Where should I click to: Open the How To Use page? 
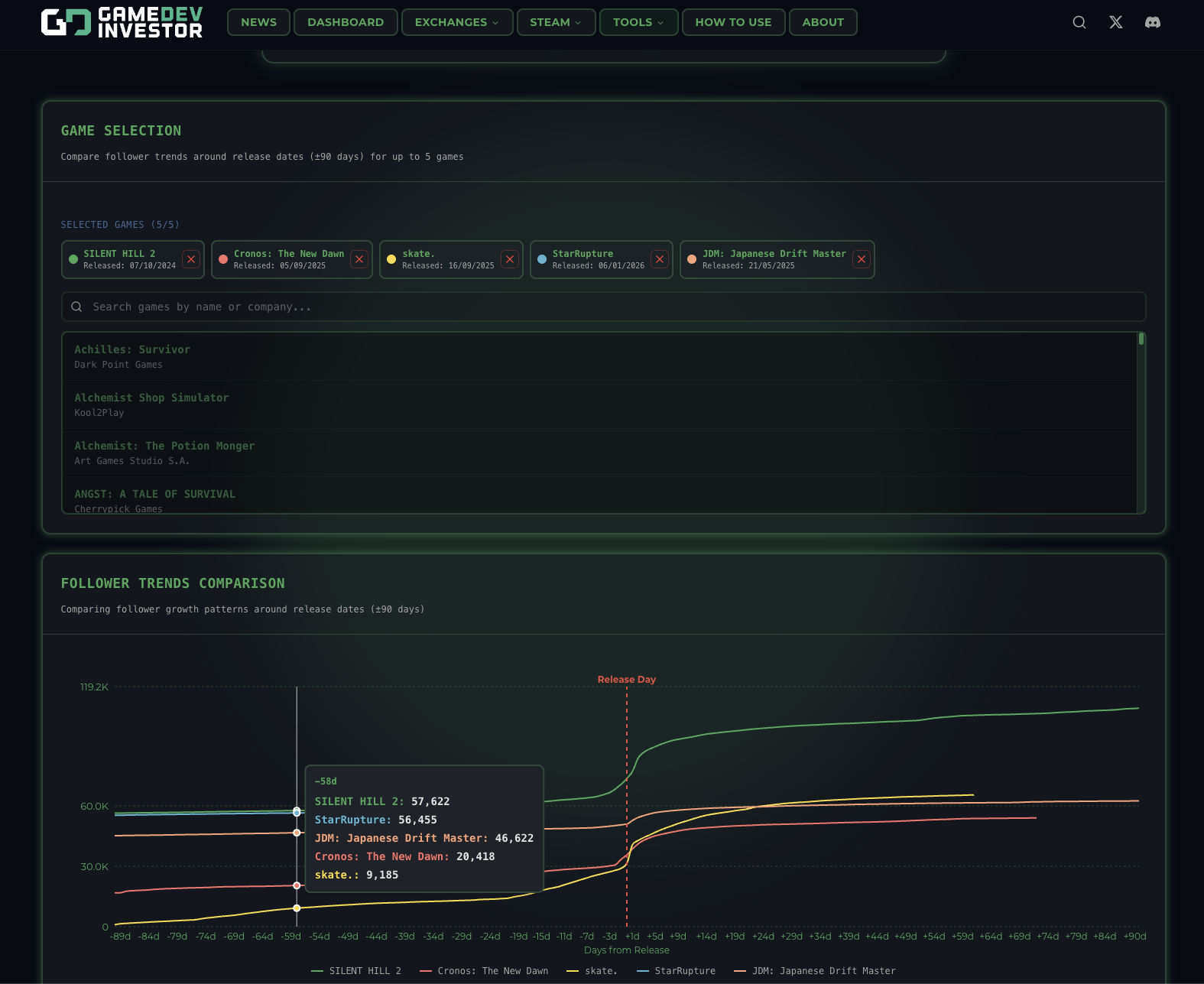point(733,22)
